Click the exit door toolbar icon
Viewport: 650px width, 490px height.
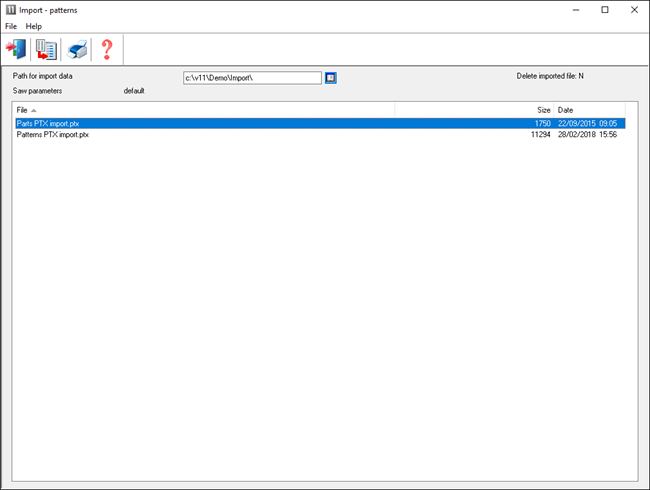point(17,49)
